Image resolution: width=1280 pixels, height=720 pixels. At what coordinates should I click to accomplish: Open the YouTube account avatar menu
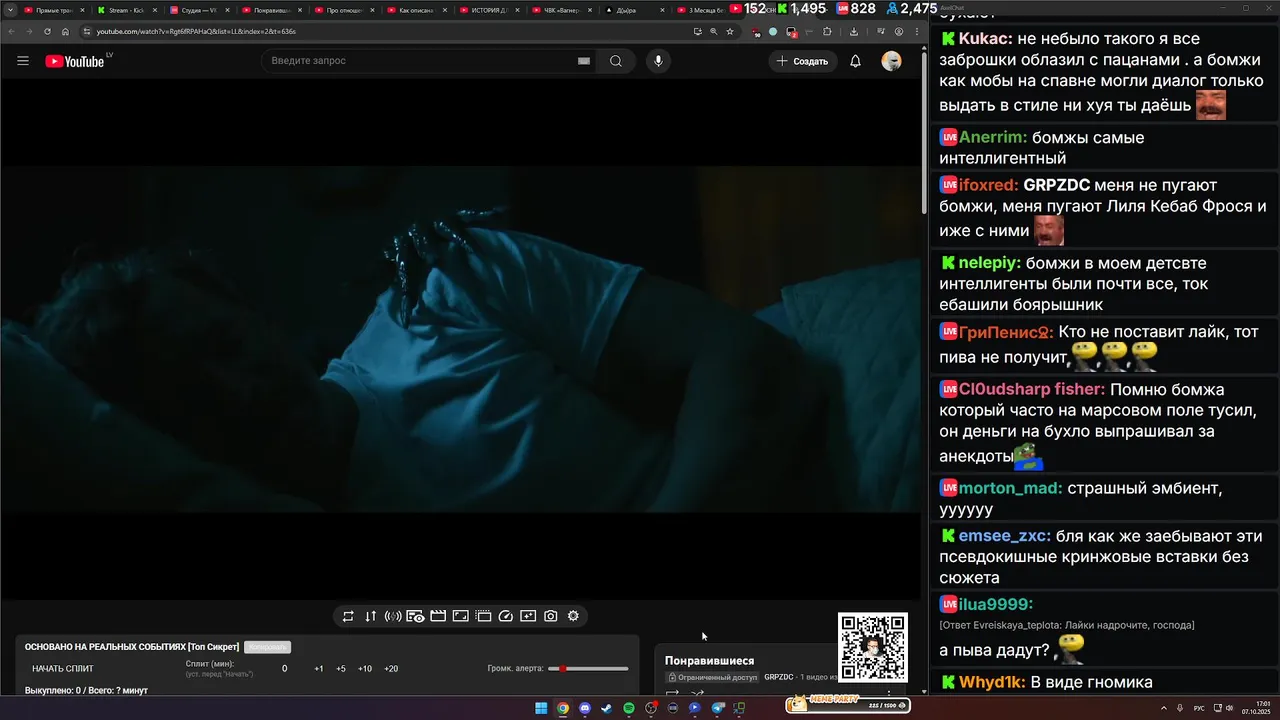point(891,61)
